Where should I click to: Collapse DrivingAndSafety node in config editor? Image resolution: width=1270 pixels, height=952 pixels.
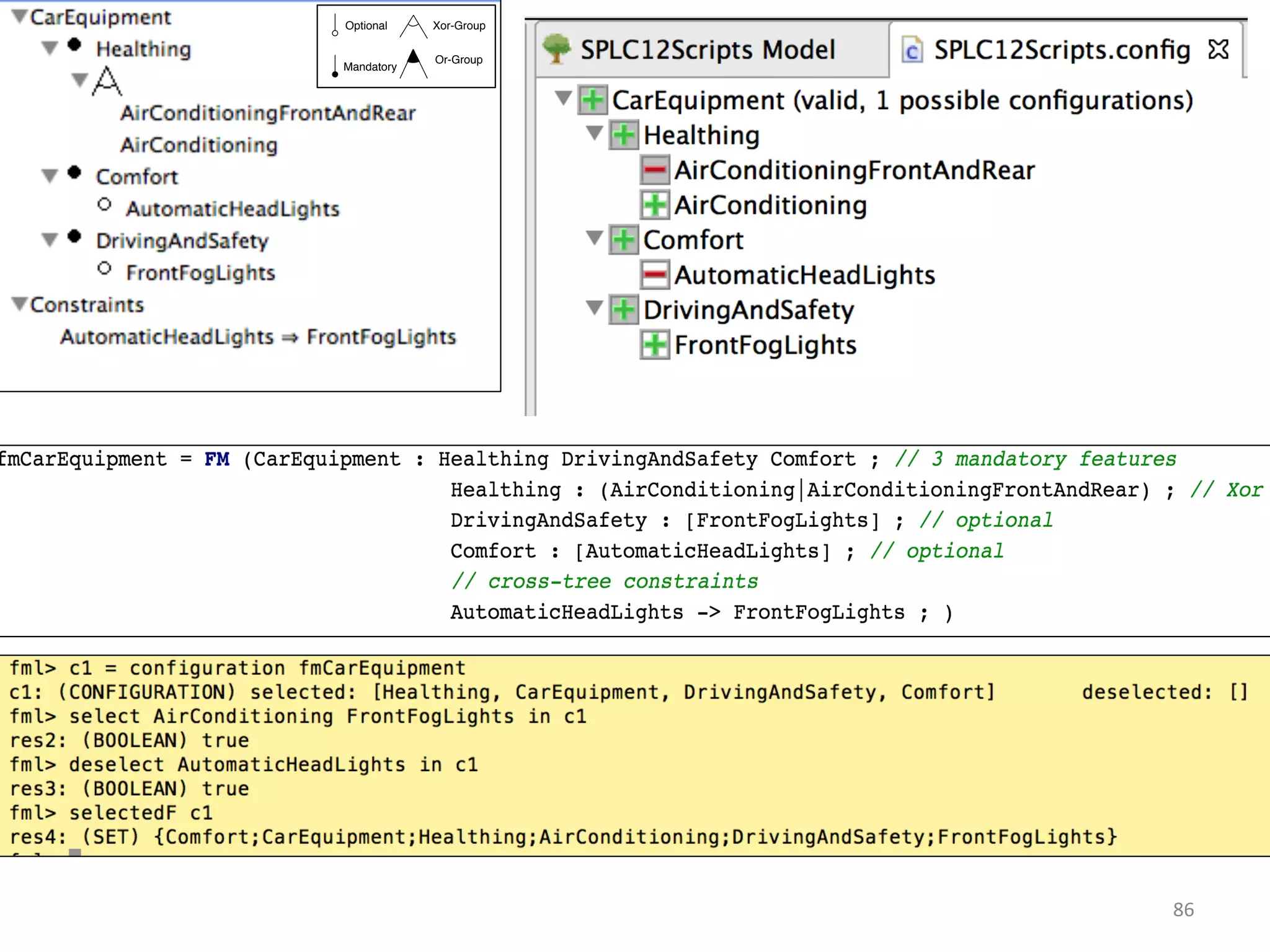(x=594, y=308)
